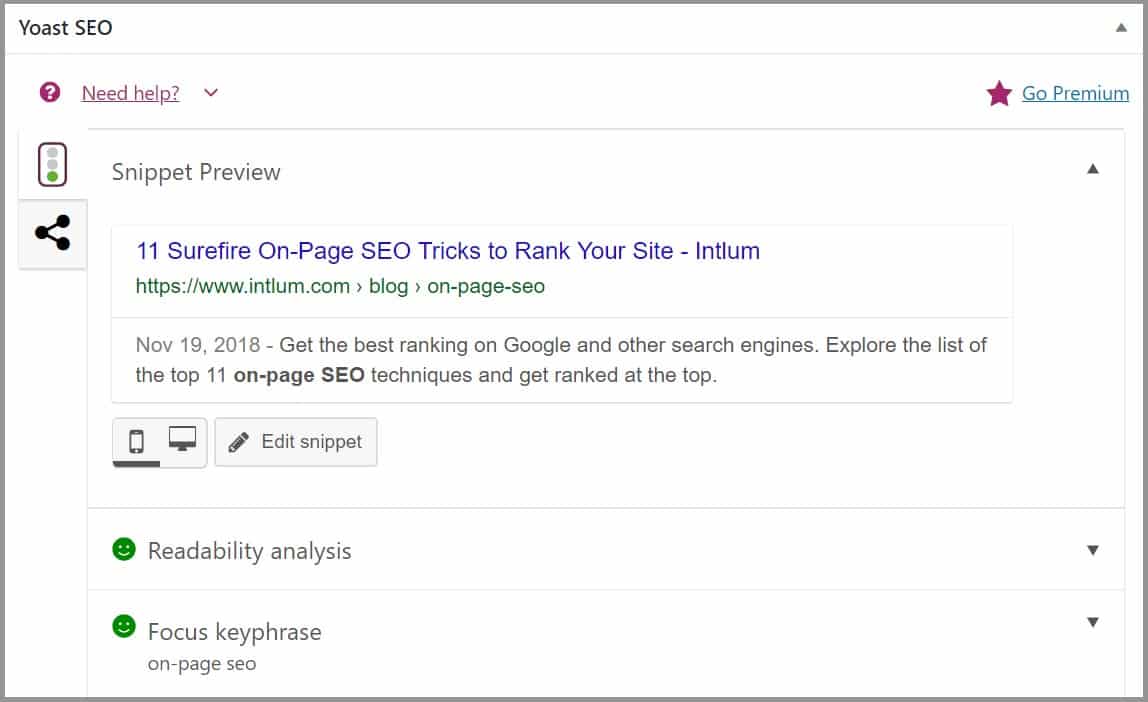The image size is (1148, 702).
Task: Click the purple question mark help icon
Action: 50,92
